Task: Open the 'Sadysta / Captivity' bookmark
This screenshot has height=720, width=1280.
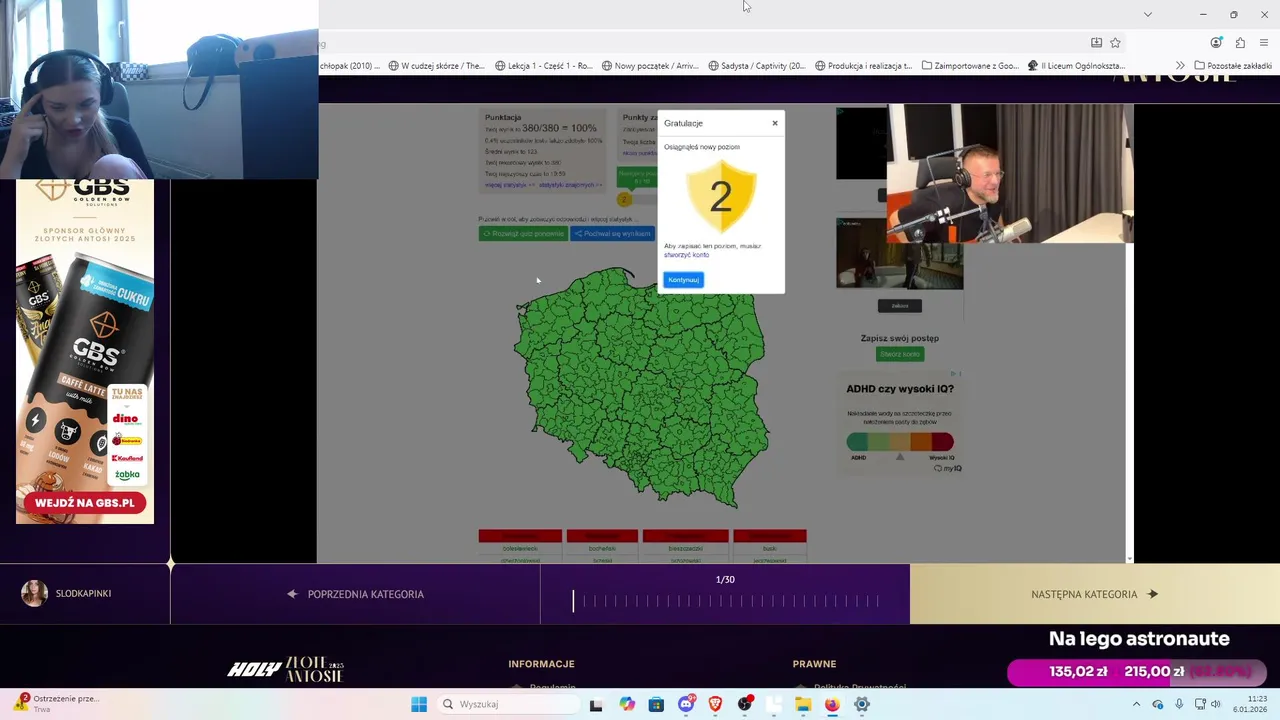Action: tap(757, 66)
